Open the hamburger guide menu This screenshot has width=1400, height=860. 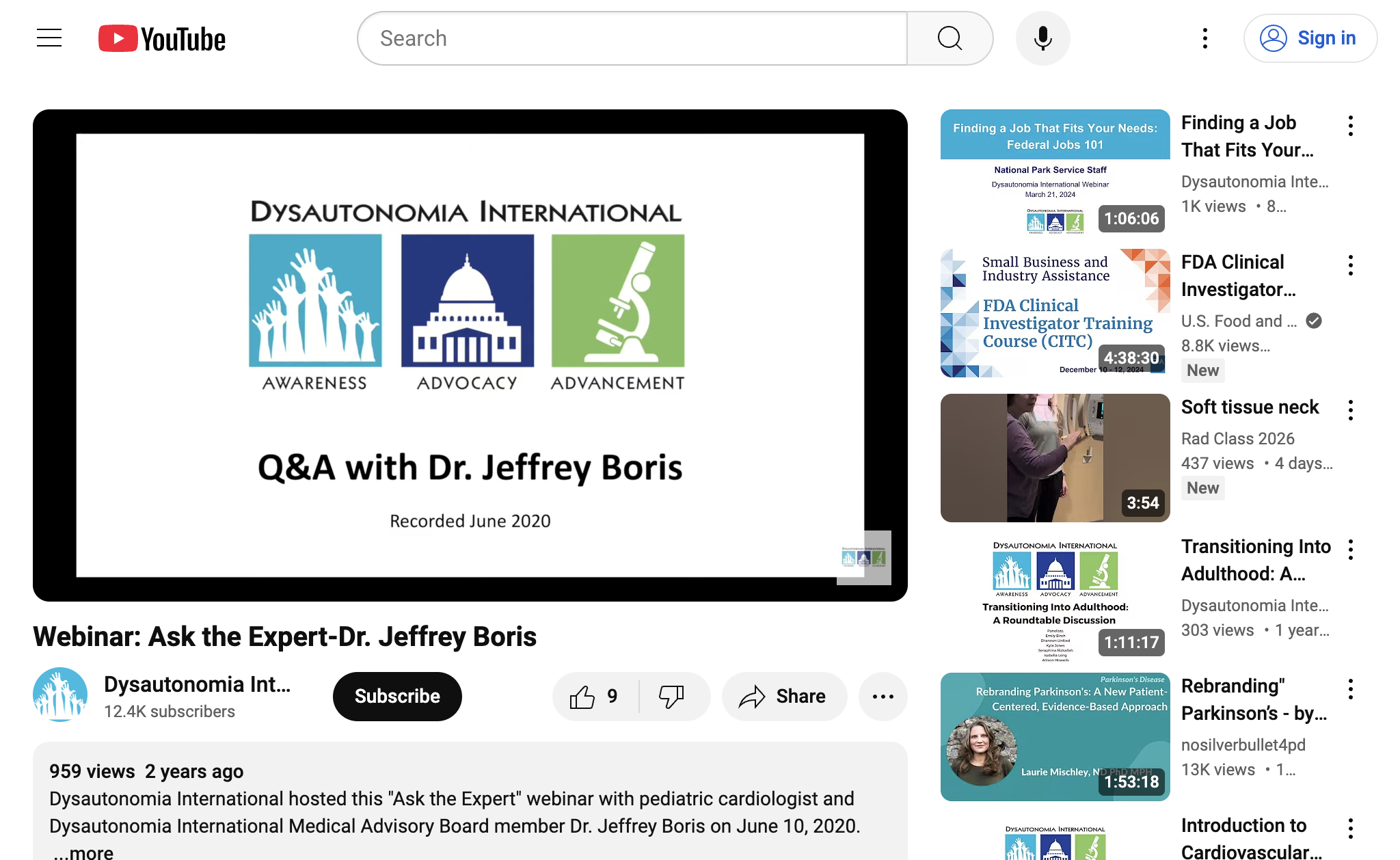tap(49, 38)
